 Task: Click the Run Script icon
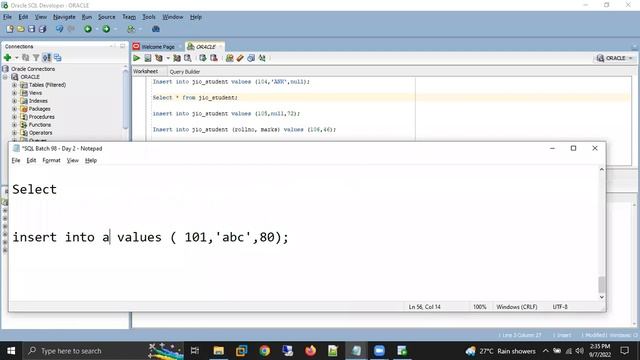[x=148, y=58]
